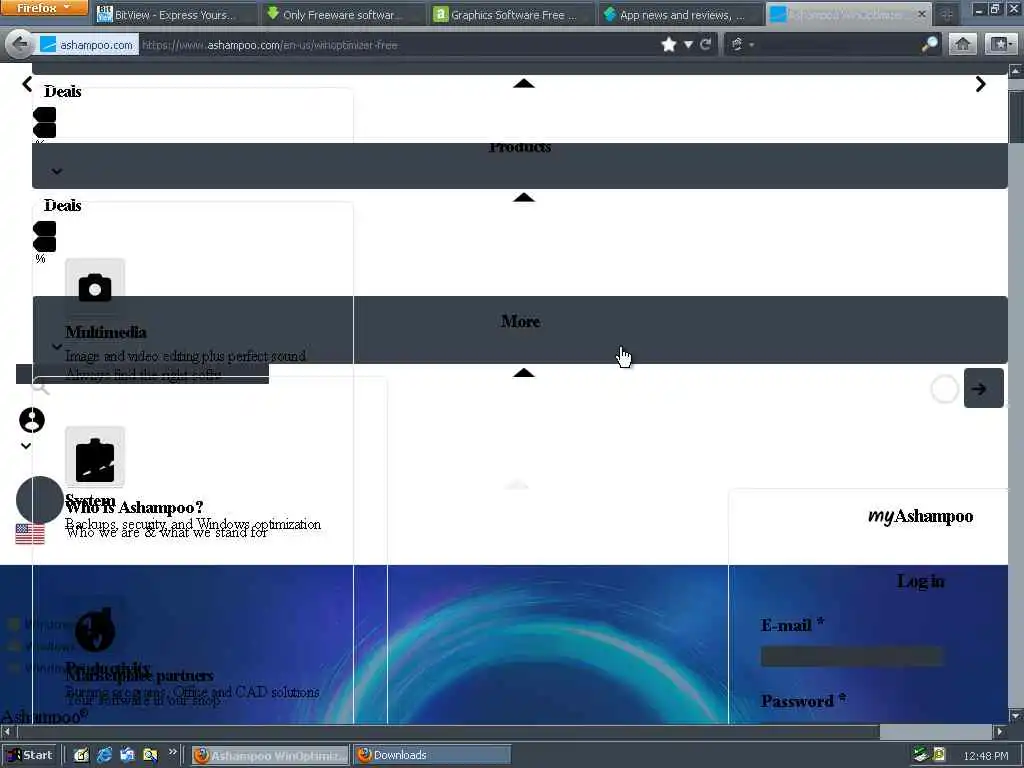
Task: Open the Marketplace partners link
Action: click(x=139, y=676)
